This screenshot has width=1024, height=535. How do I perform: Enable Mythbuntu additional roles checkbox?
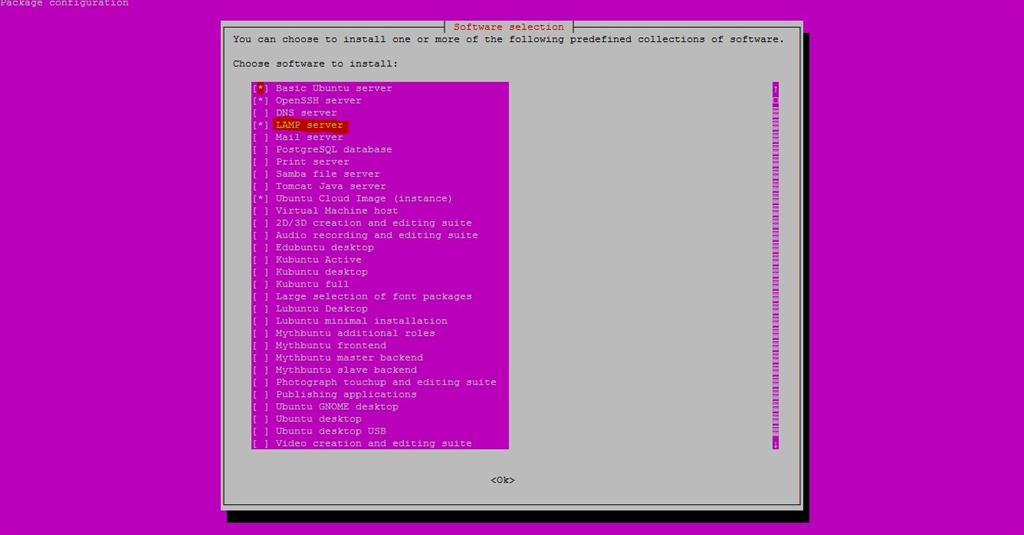[261, 333]
